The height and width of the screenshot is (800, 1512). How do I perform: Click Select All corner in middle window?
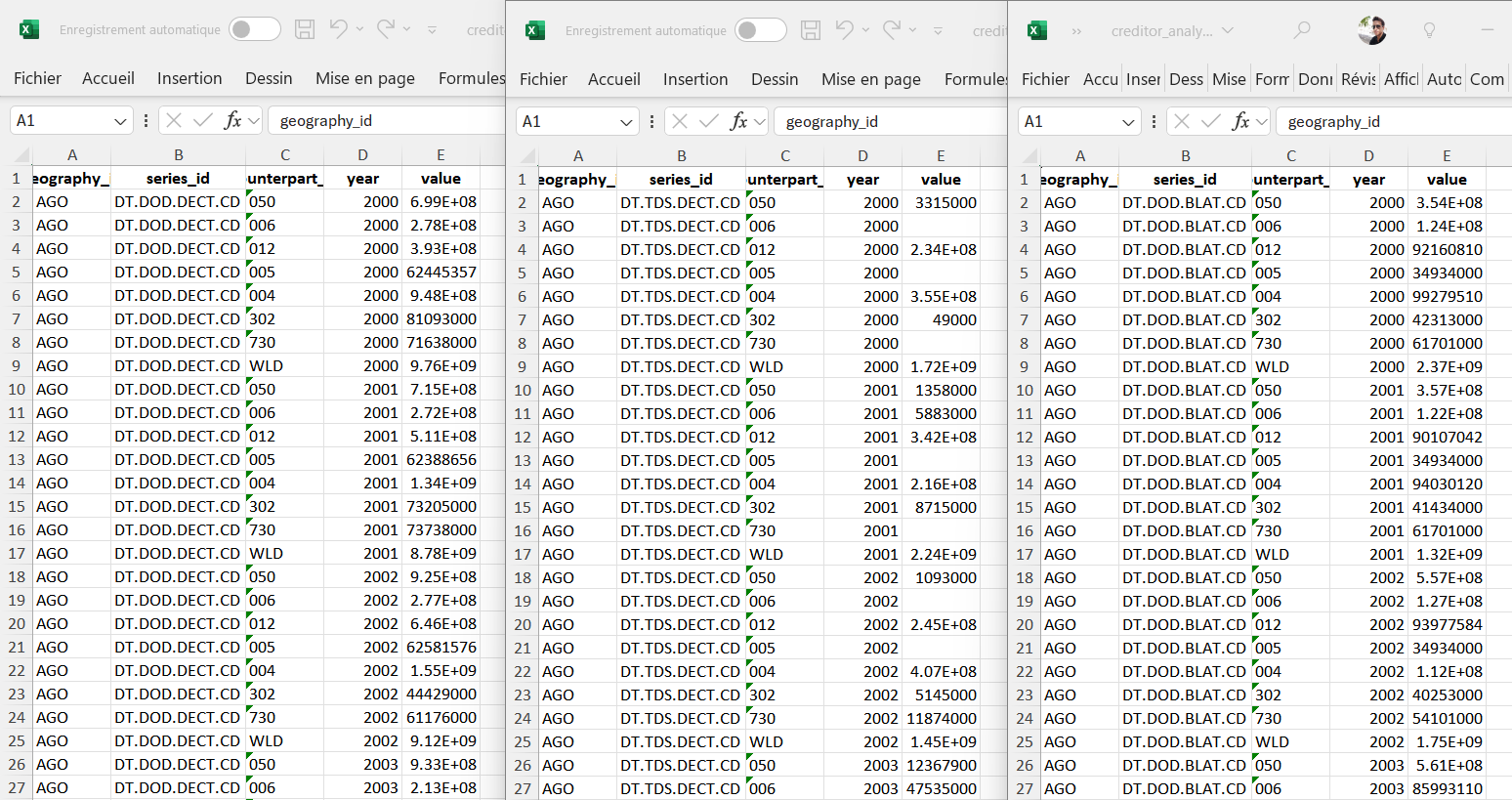tap(527, 155)
